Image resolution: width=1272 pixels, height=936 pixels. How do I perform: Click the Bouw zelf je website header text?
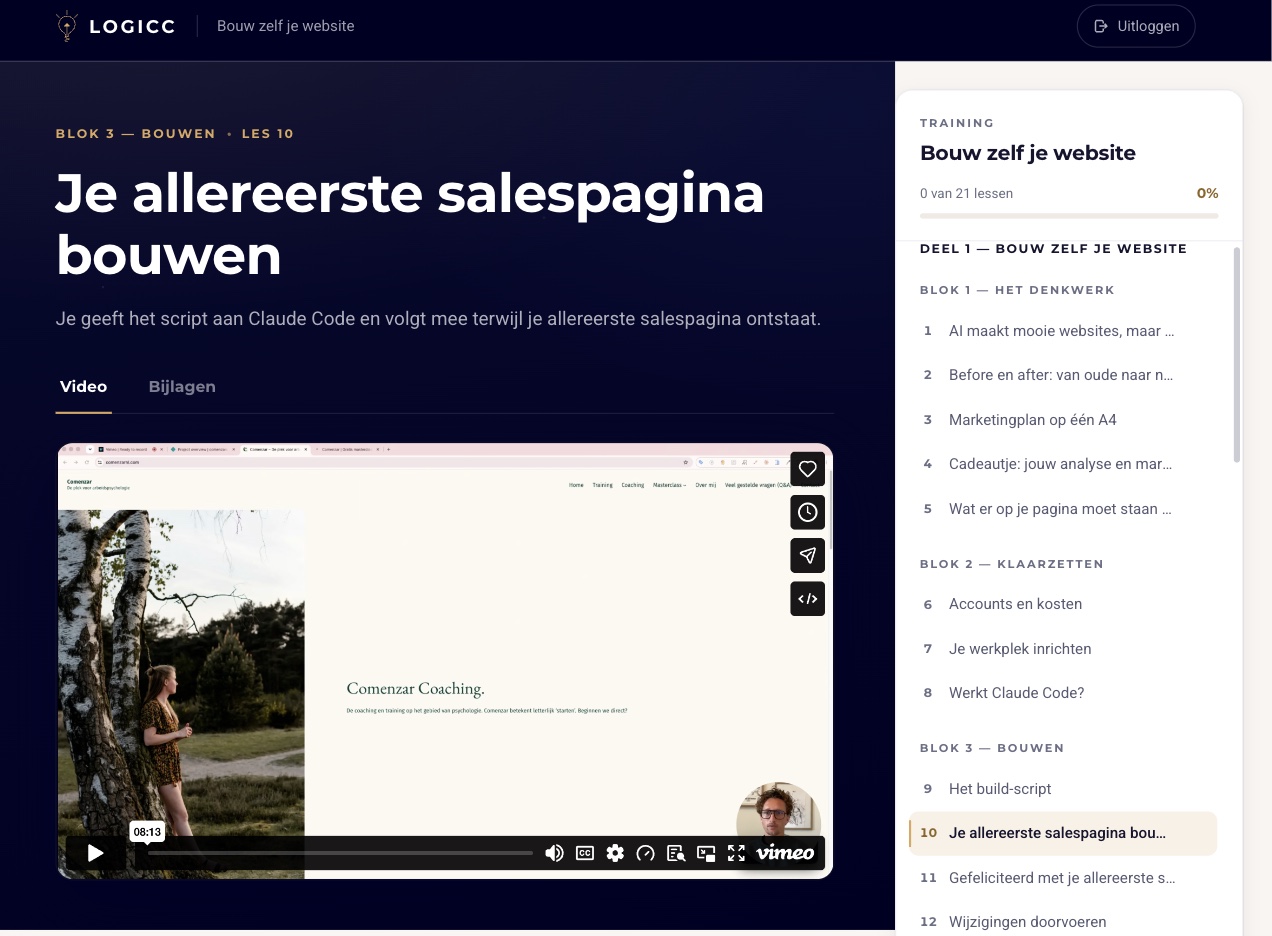[286, 26]
